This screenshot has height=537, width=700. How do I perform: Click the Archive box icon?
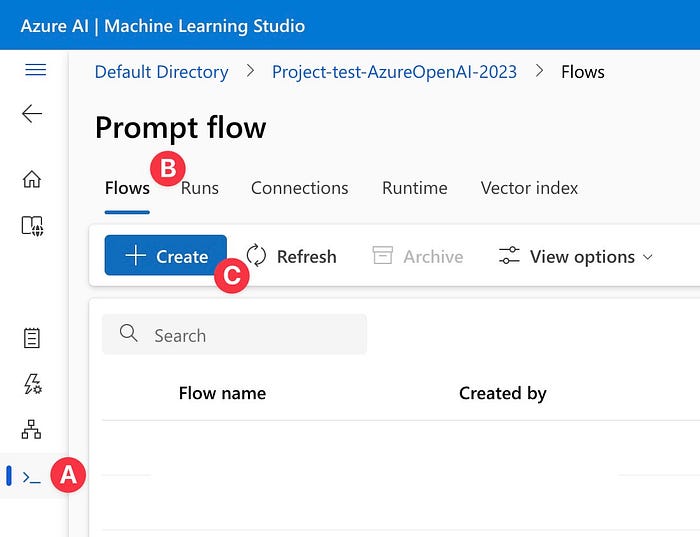383,255
